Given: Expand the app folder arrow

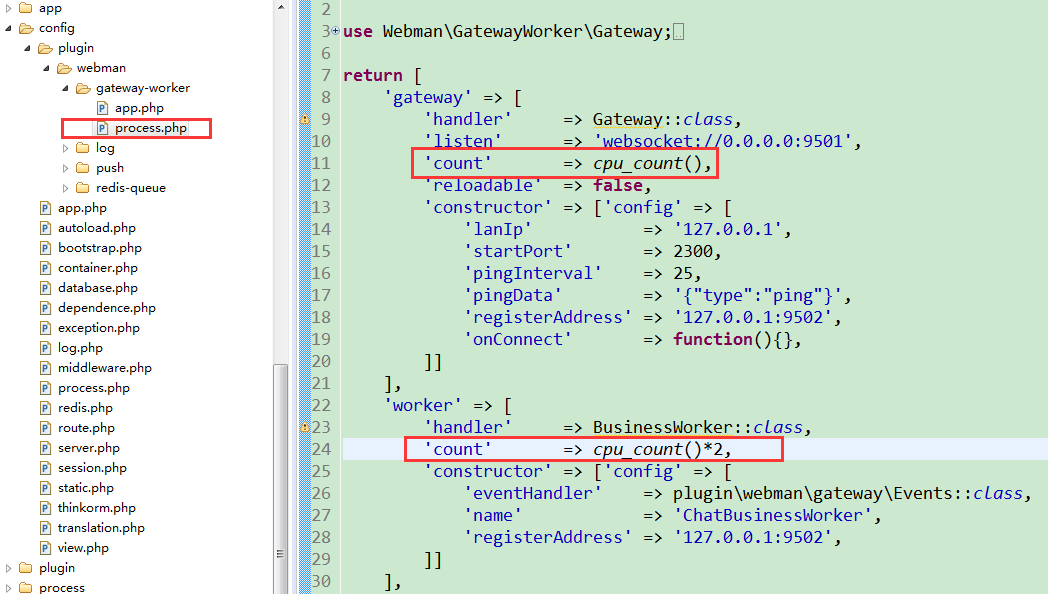Looking at the screenshot, I should (x=8, y=8).
